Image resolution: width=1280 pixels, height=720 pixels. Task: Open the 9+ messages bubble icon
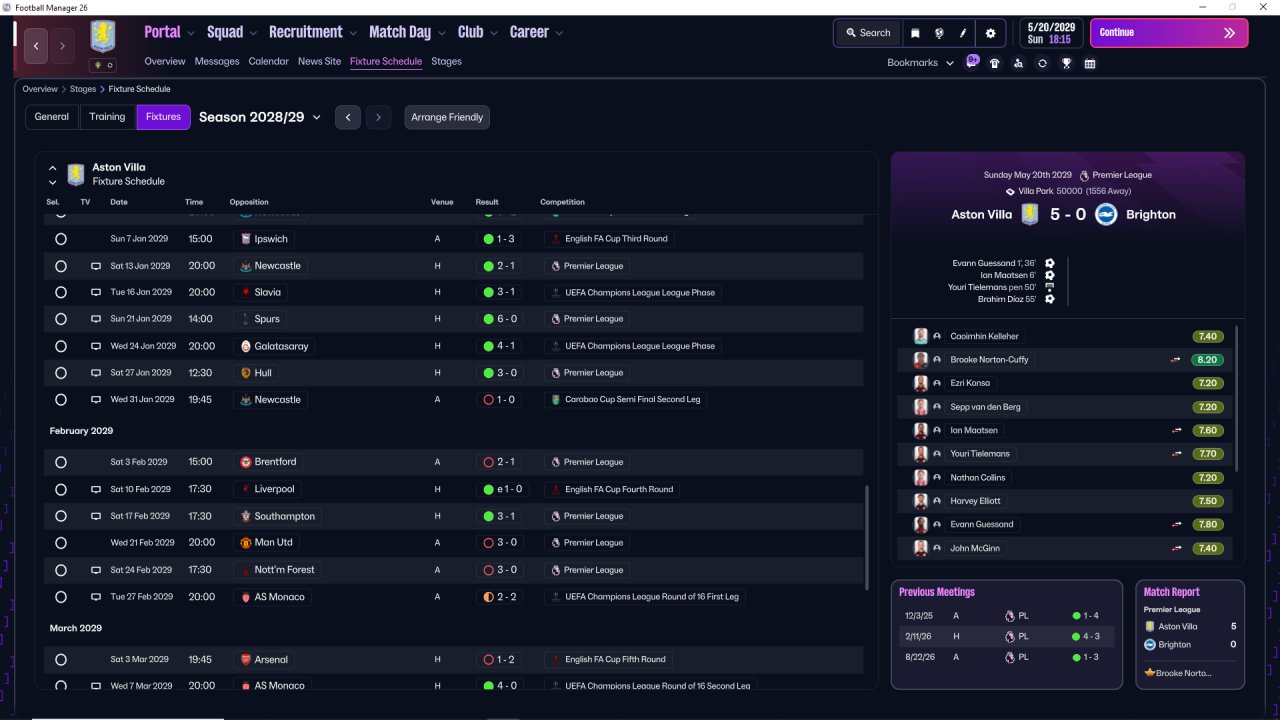pos(972,61)
